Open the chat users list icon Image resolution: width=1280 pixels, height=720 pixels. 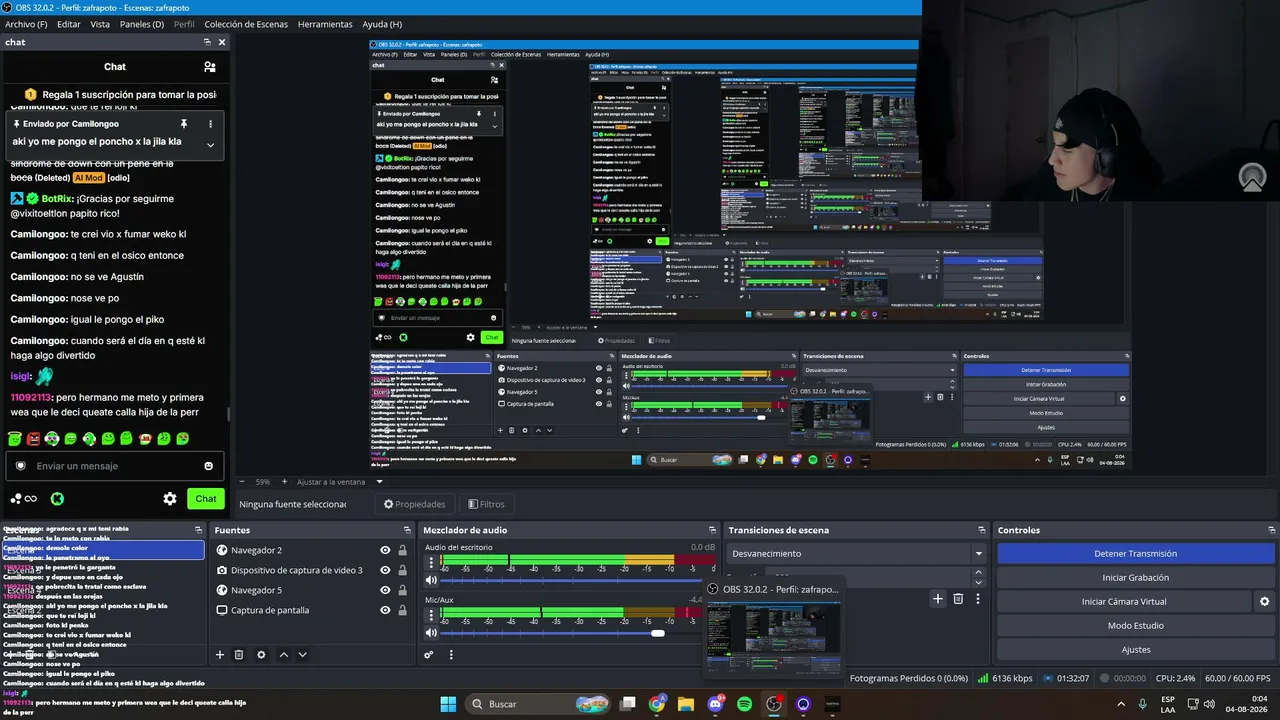(210, 67)
